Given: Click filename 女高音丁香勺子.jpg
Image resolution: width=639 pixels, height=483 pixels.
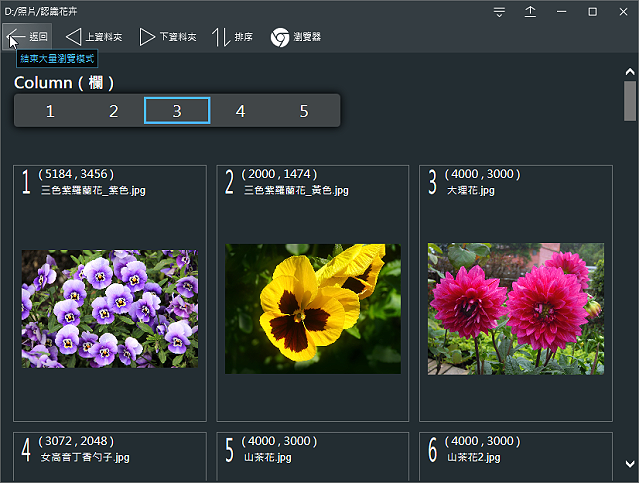Looking at the screenshot, I should coord(85,457).
